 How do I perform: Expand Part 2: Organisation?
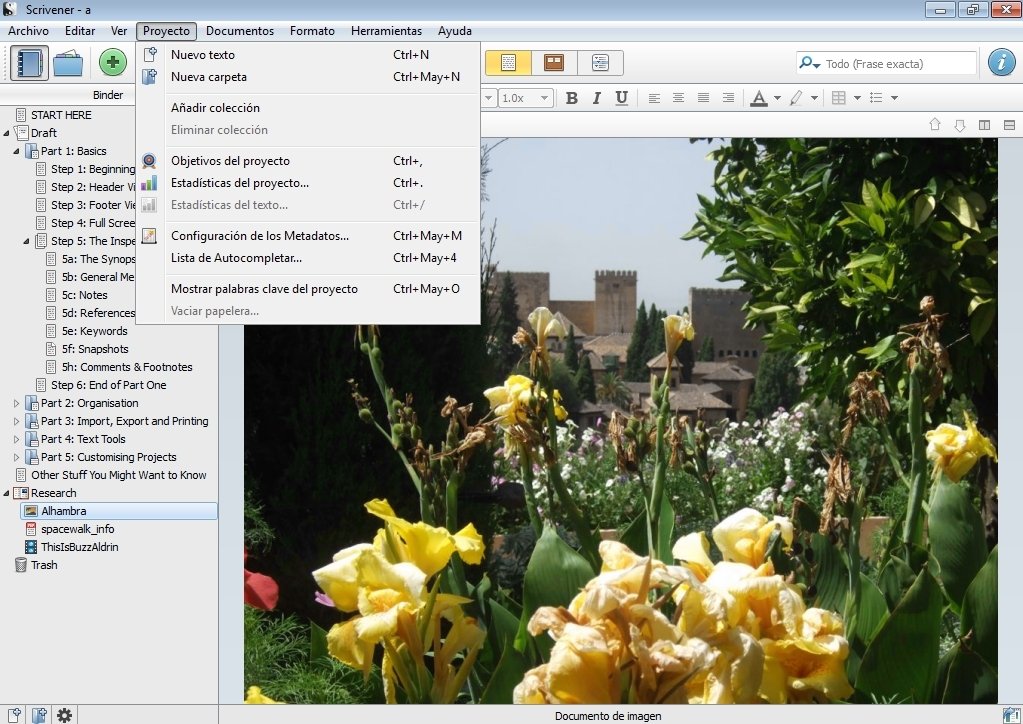point(16,403)
